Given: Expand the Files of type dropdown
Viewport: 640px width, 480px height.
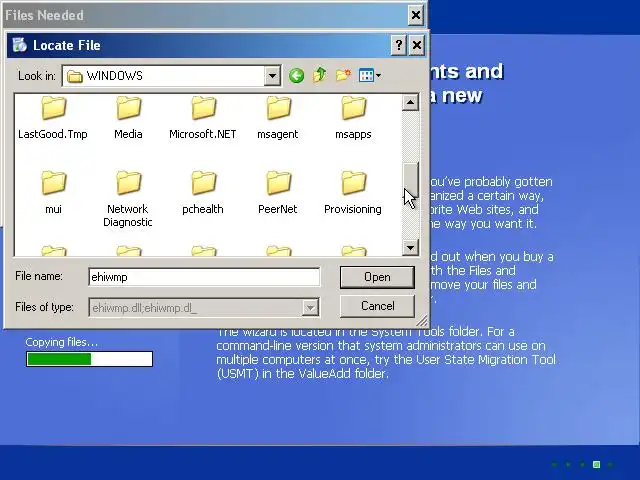Looking at the screenshot, I should pyautogui.click(x=310, y=308).
